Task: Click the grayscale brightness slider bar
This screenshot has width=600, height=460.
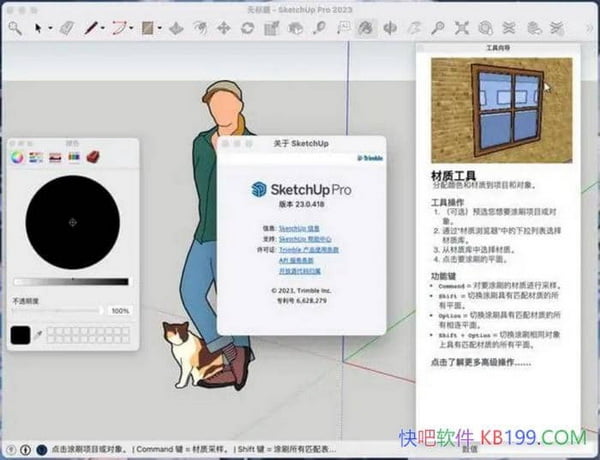Action: [x=71, y=282]
